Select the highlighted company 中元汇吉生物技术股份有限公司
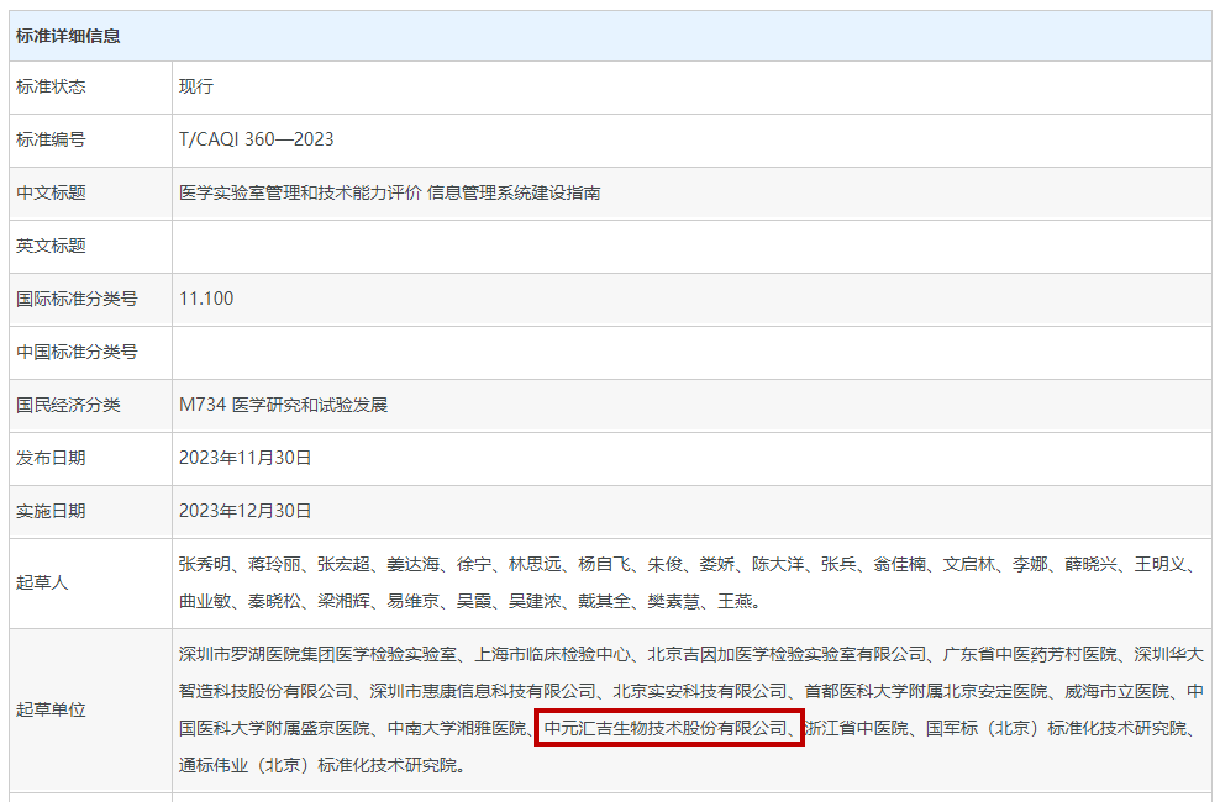This screenshot has height=803, width=1220. [x=665, y=728]
